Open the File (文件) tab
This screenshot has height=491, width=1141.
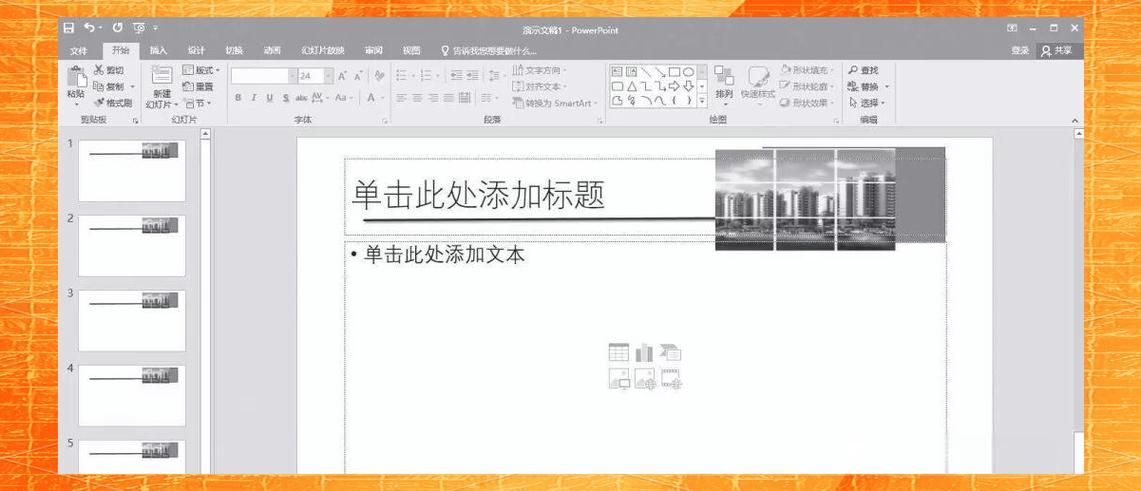pyautogui.click(x=79, y=51)
